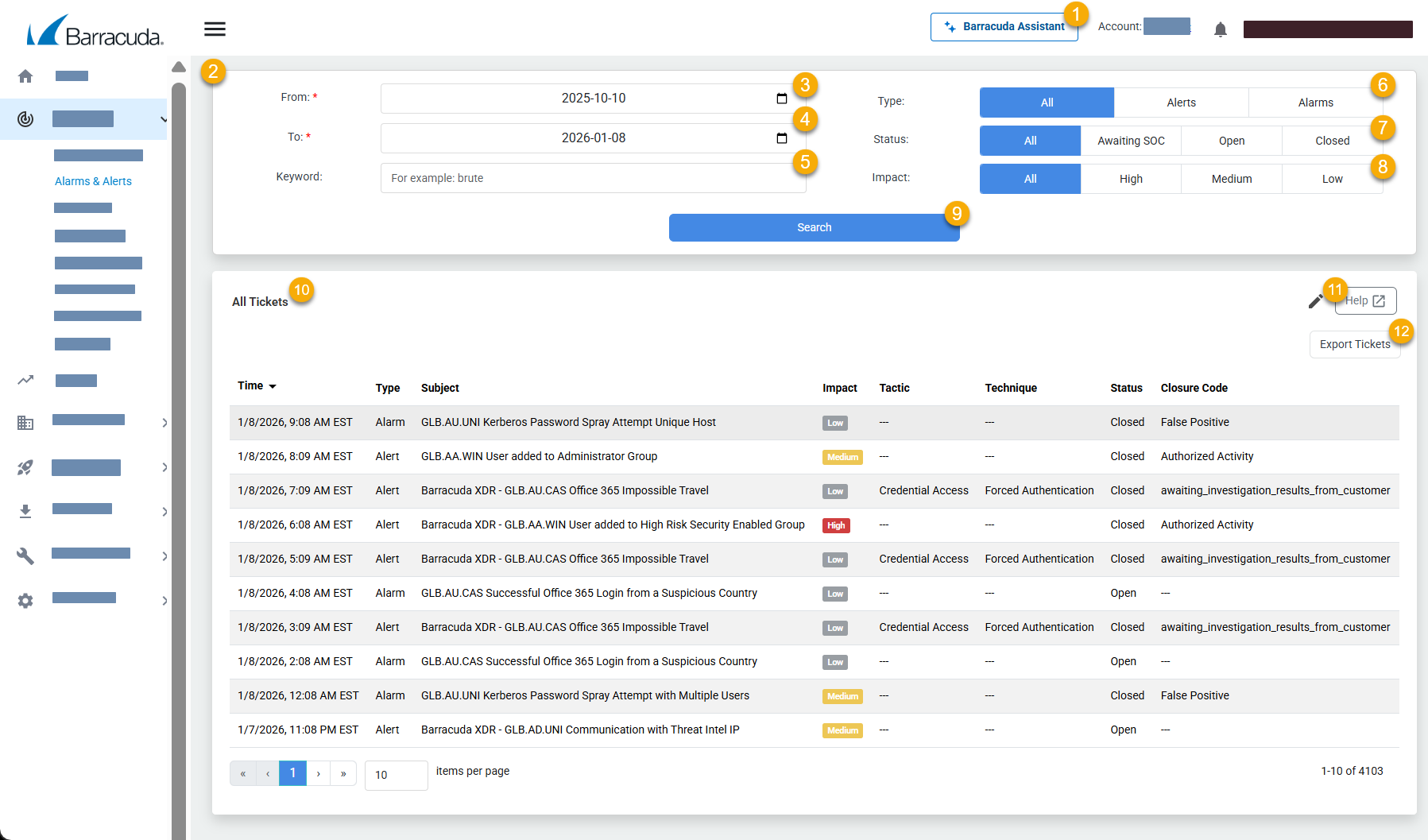Click the Keyword input field
Viewport: 1428px width, 840px height.
(x=593, y=178)
